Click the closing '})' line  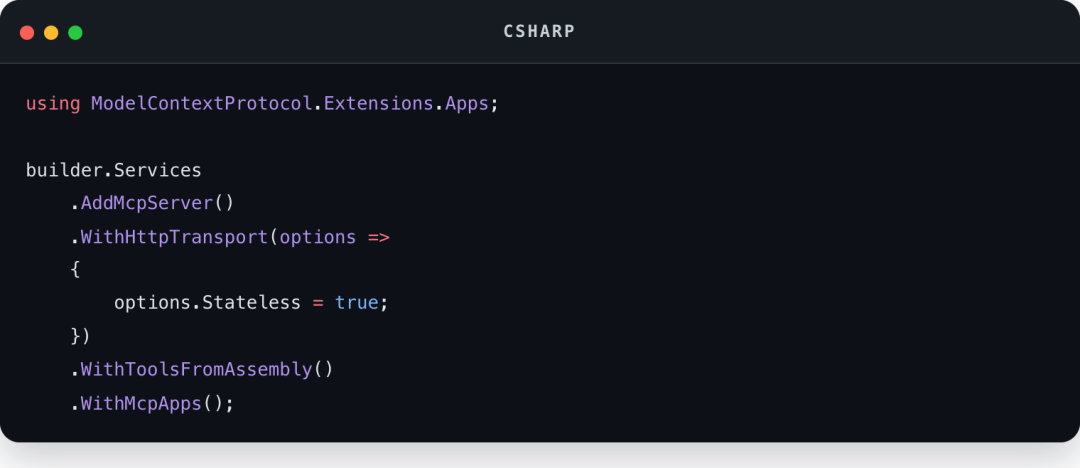point(81,336)
